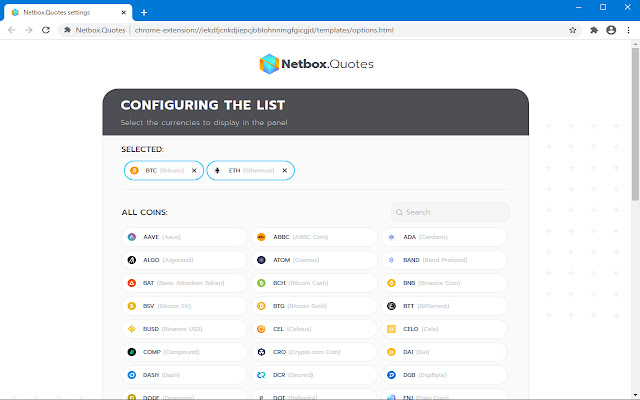Click the BAND Protocol icon
This screenshot has width=640, height=400.
point(391,260)
